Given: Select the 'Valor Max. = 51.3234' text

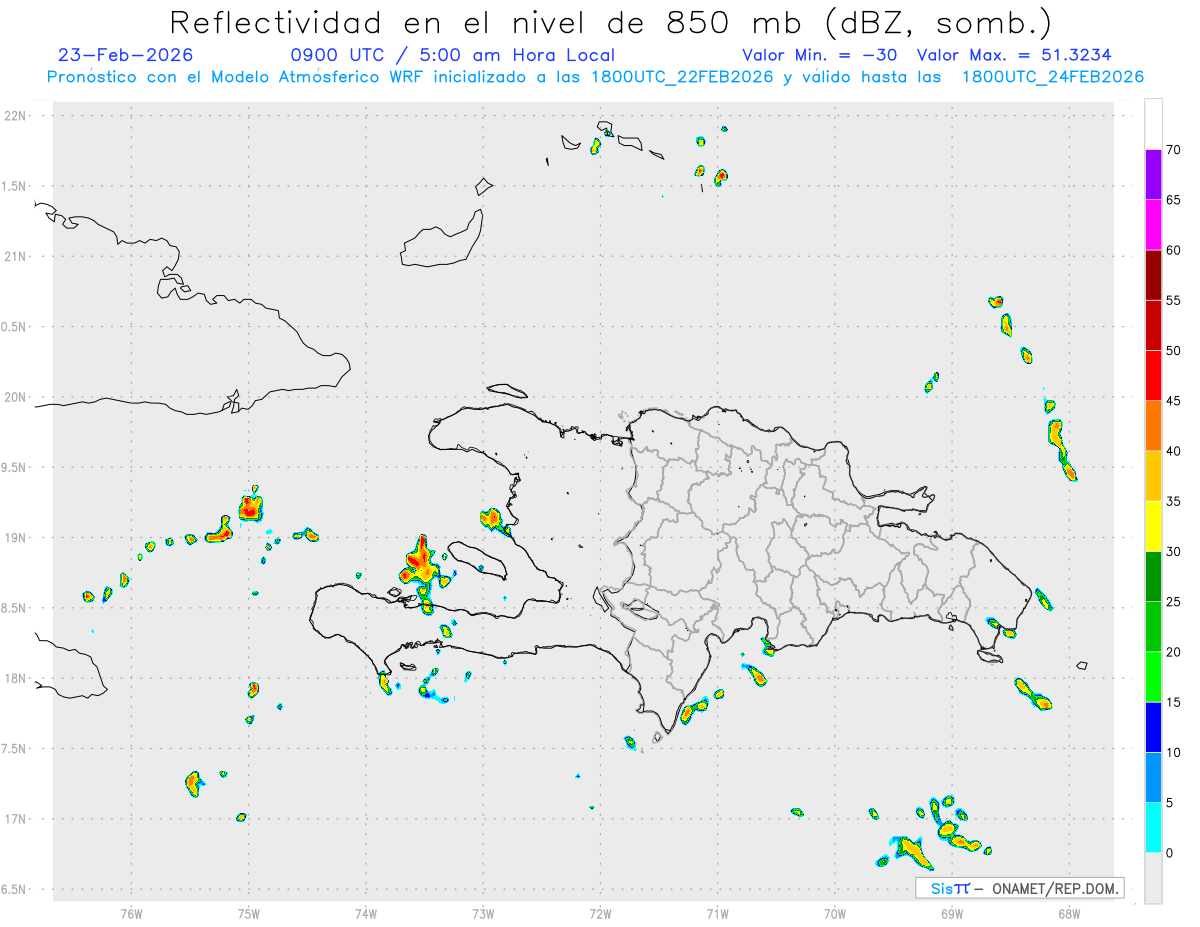Looking at the screenshot, I should tap(1014, 55).
